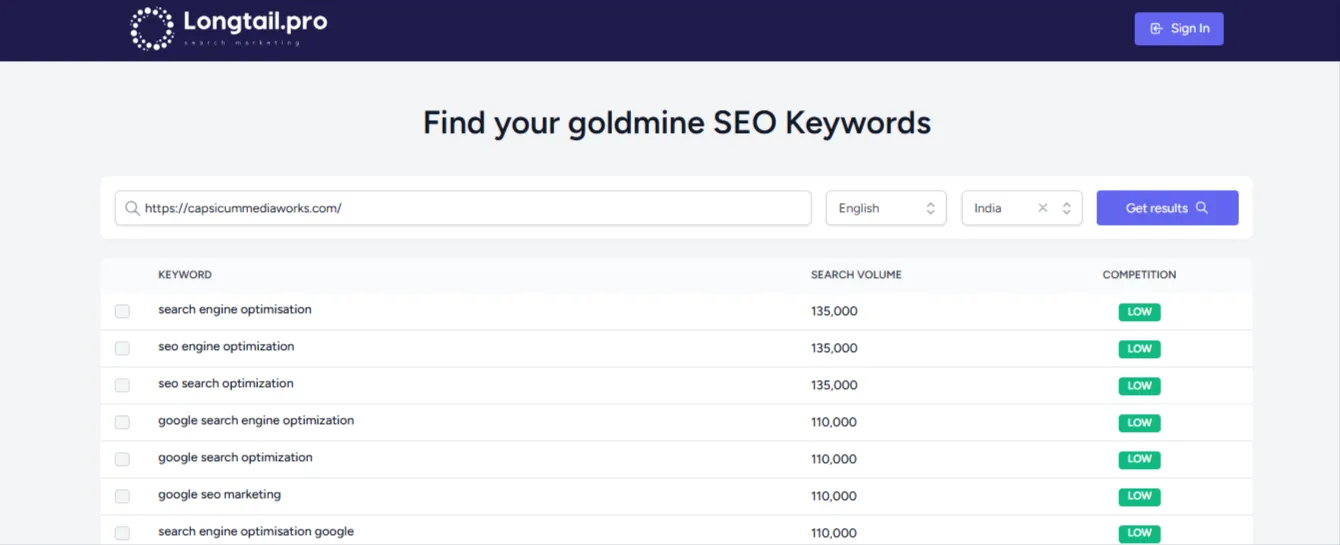This screenshot has height=545, width=1340.
Task: Click the LOW badge for seo search optimization
Action: click(1139, 386)
